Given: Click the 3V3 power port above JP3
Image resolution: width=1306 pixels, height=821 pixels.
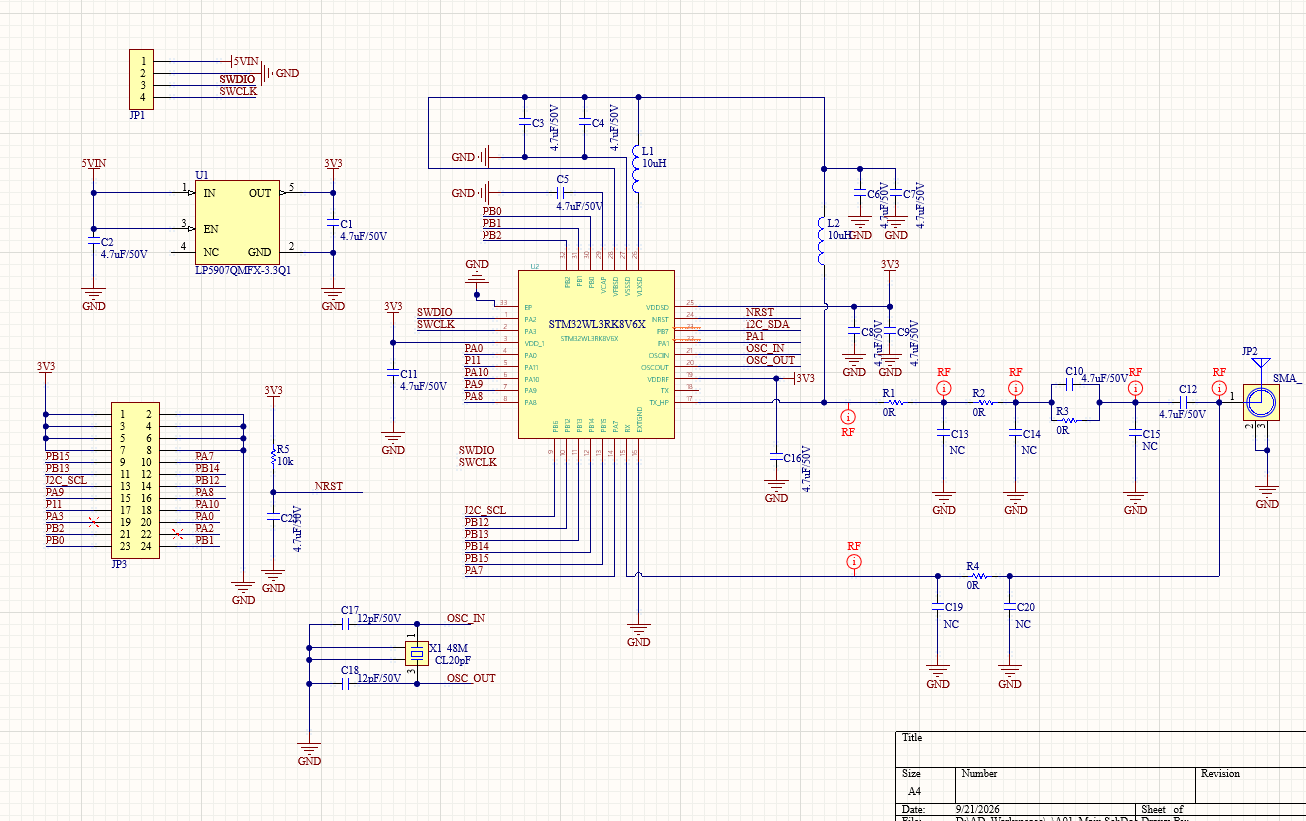Looking at the screenshot, I should [45, 371].
